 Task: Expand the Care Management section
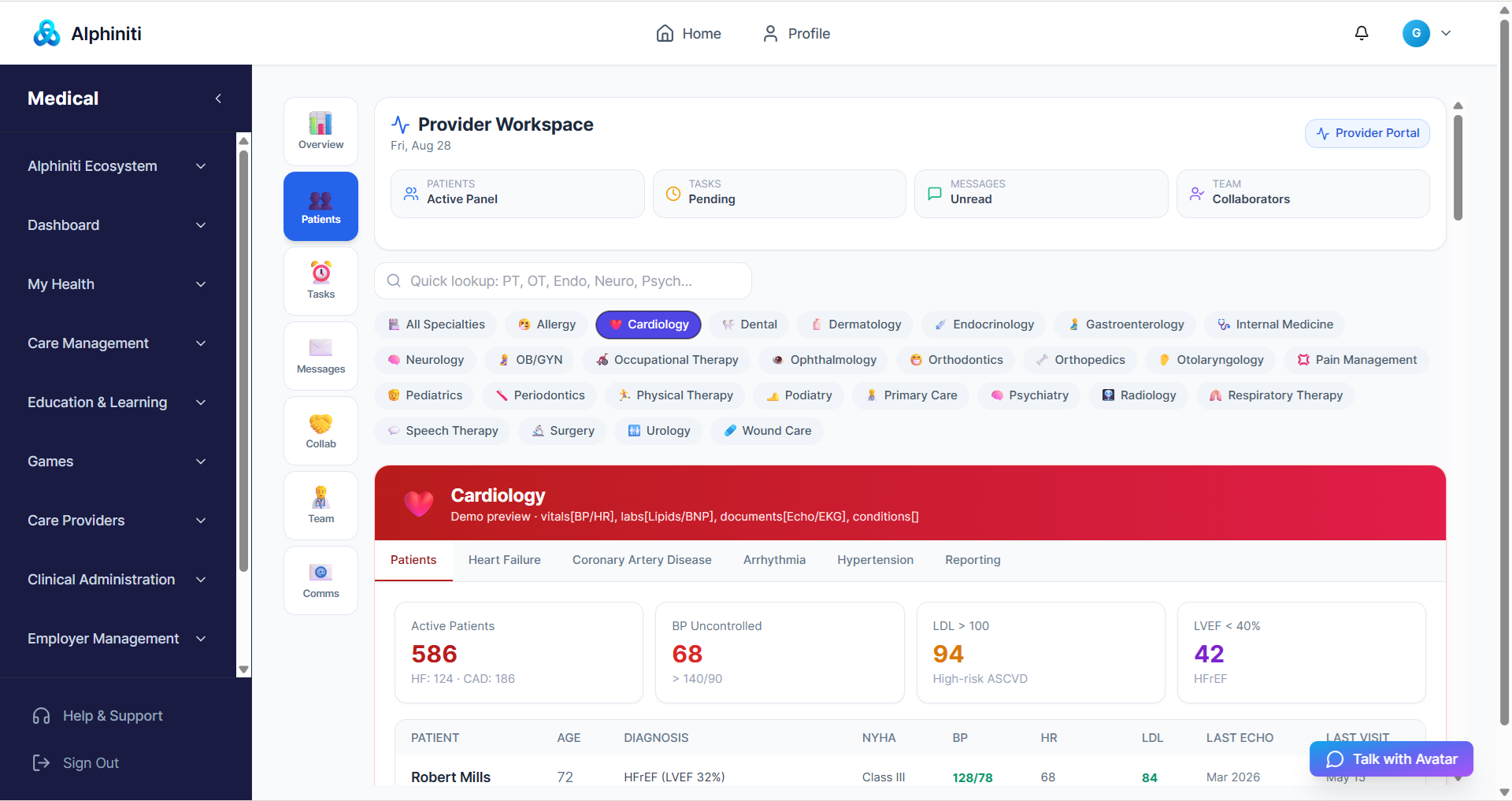117,343
